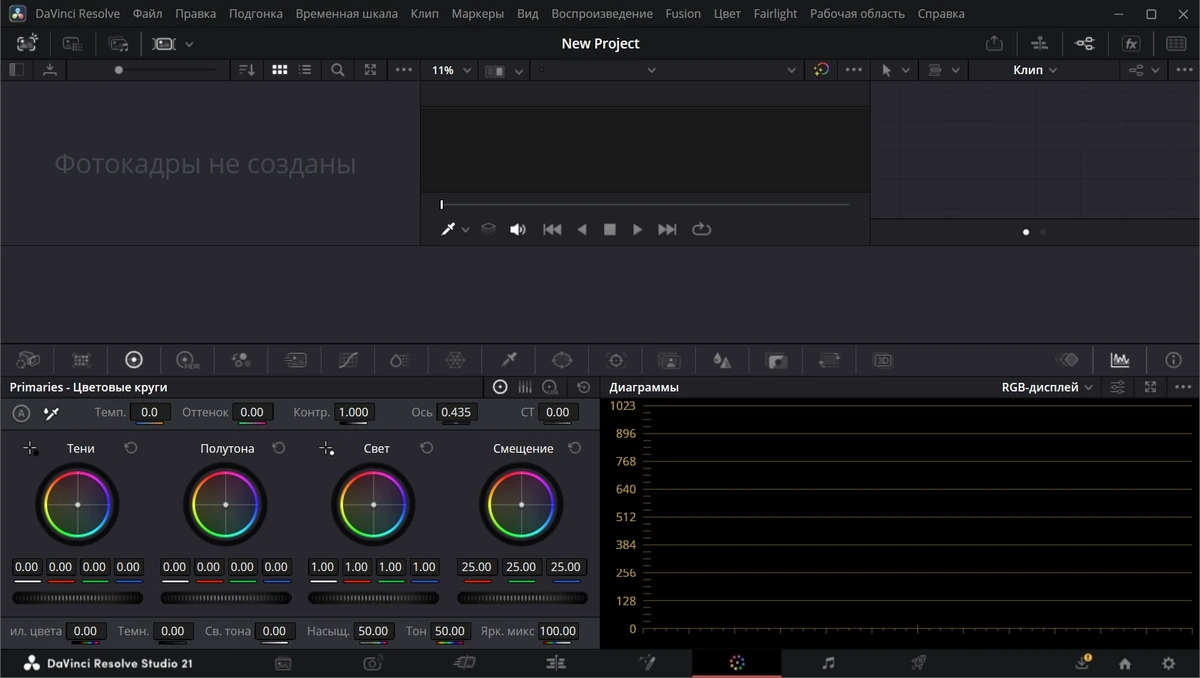Viewport: 1200px width, 678px height.
Task: Open the Magic Mask palette
Action: point(669,360)
